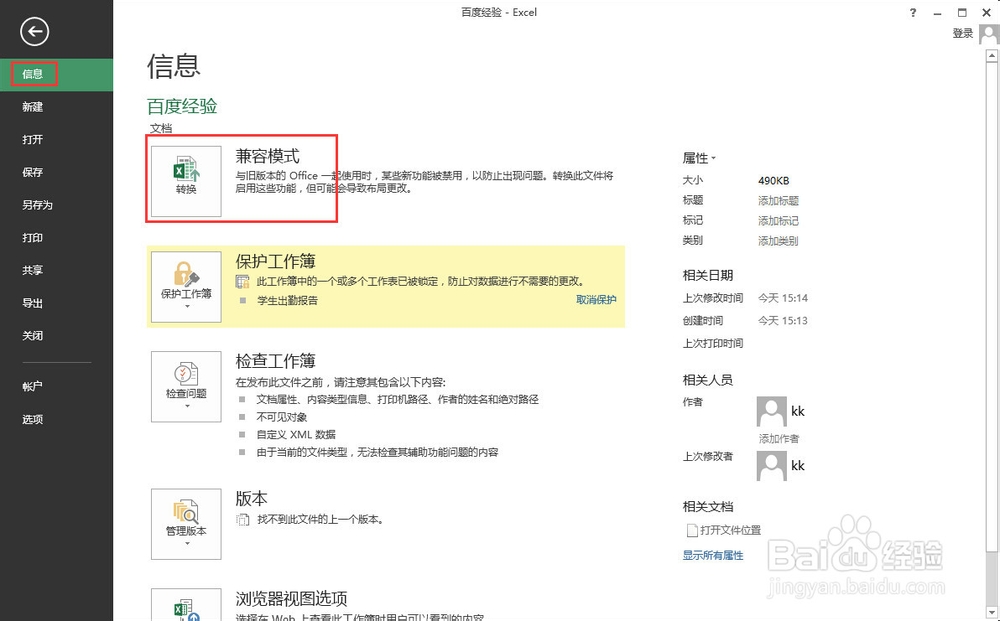Click the 学生出勤报告 sheet entry
1000x621 pixels.
[x=287, y=300]
